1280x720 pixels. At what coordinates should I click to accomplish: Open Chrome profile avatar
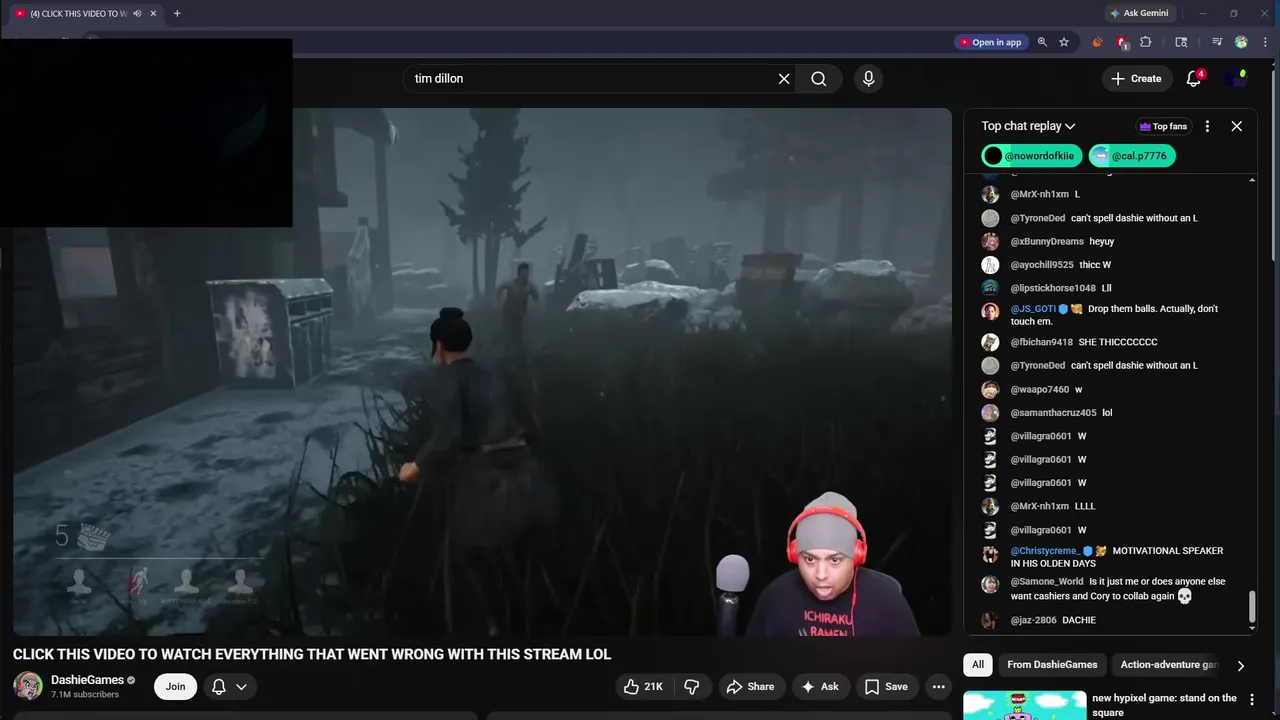[1241, 42]
